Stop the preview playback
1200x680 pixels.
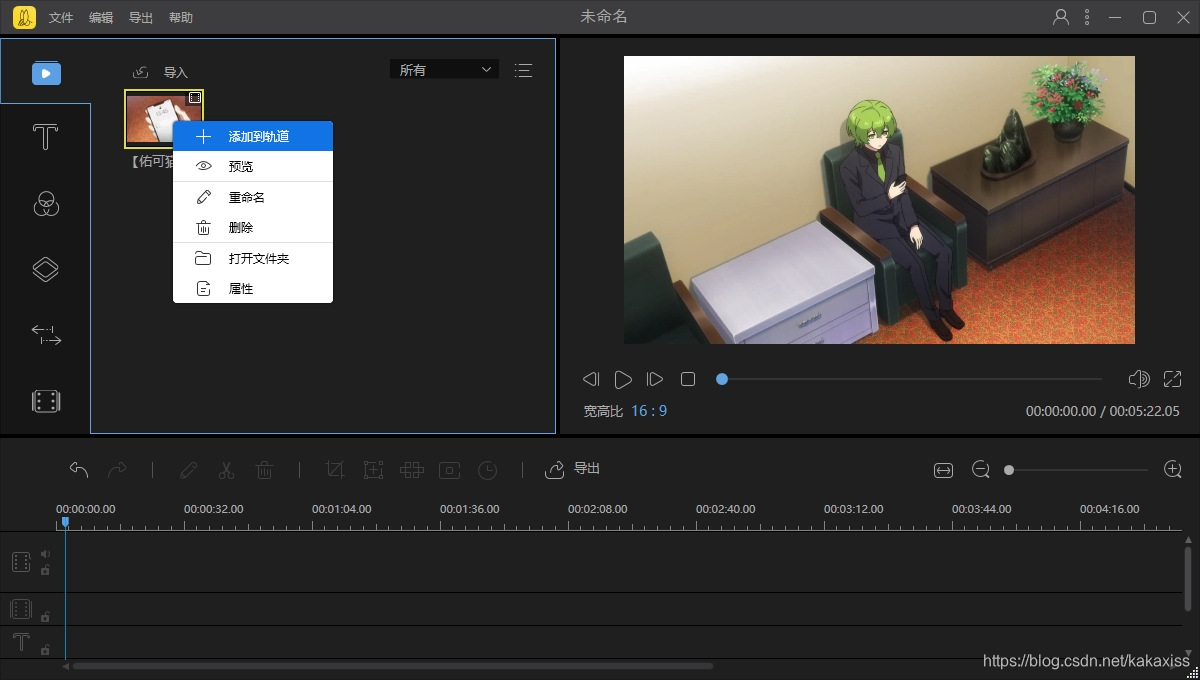(x=688, y=379)
